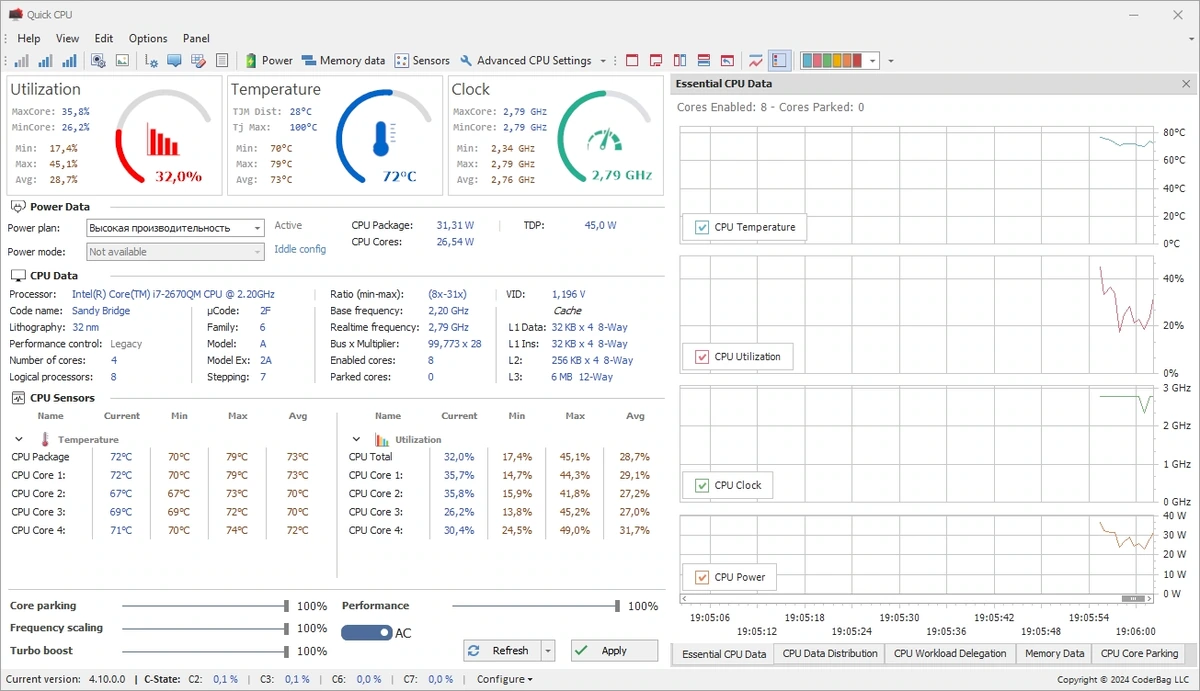Click the first low-bars power toolbar icon

[x=21, y=61]
